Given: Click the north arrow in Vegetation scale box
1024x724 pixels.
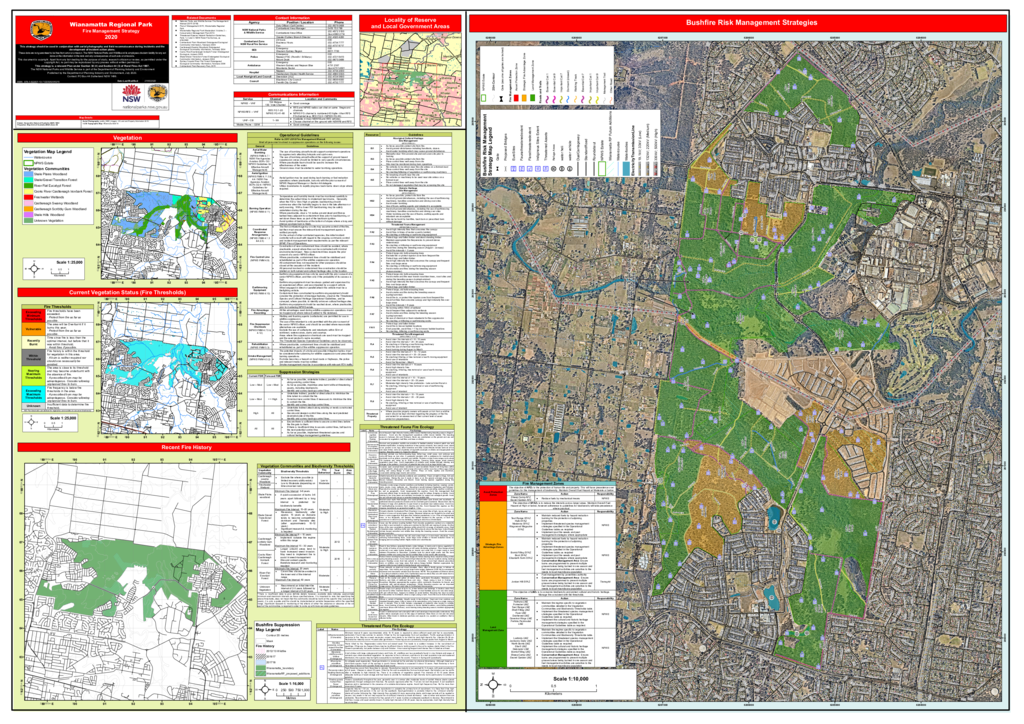Looking at the screenshot, I should (x=34, y=269).
